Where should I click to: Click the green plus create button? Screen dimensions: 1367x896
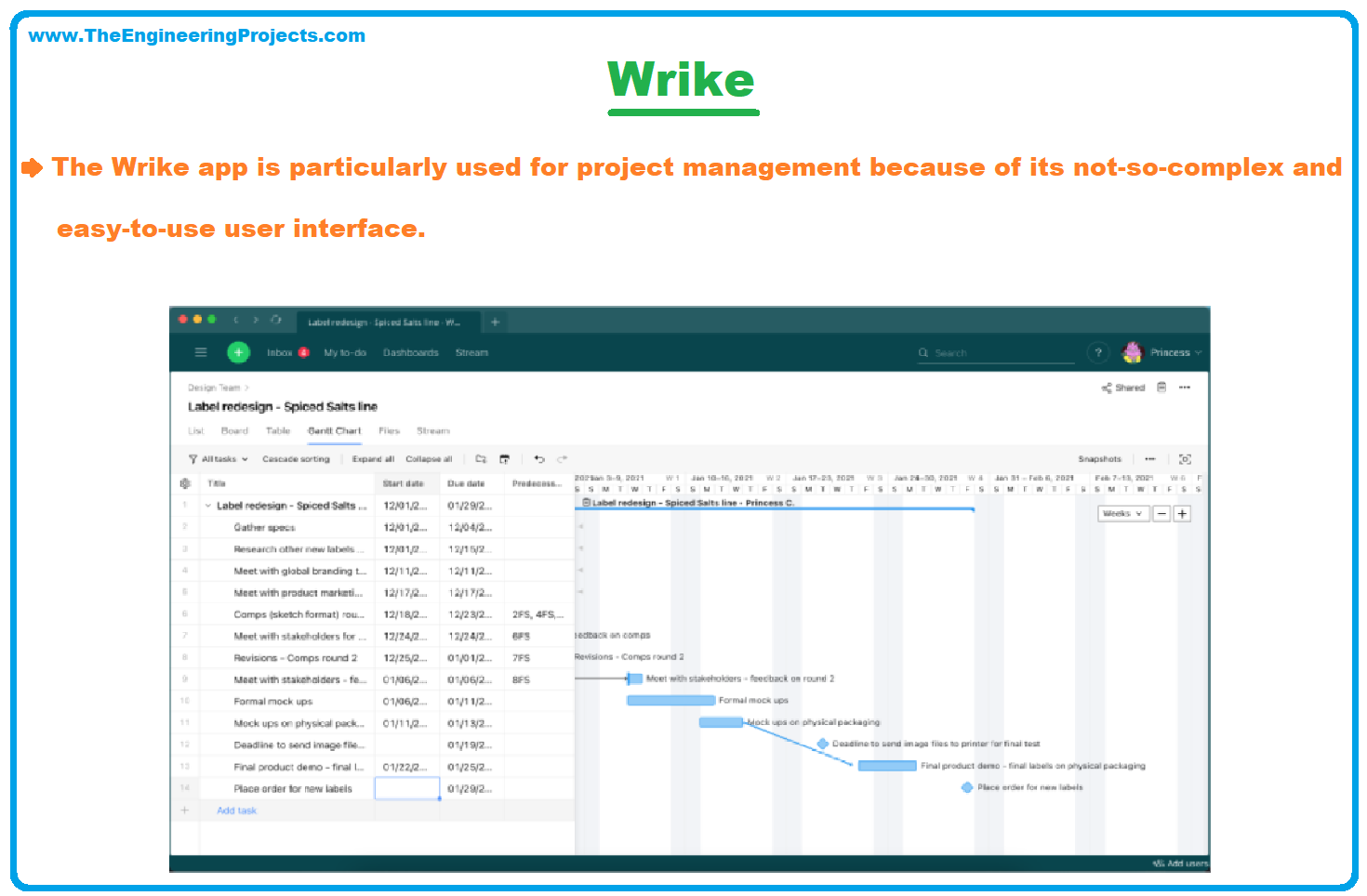point(238,352)
